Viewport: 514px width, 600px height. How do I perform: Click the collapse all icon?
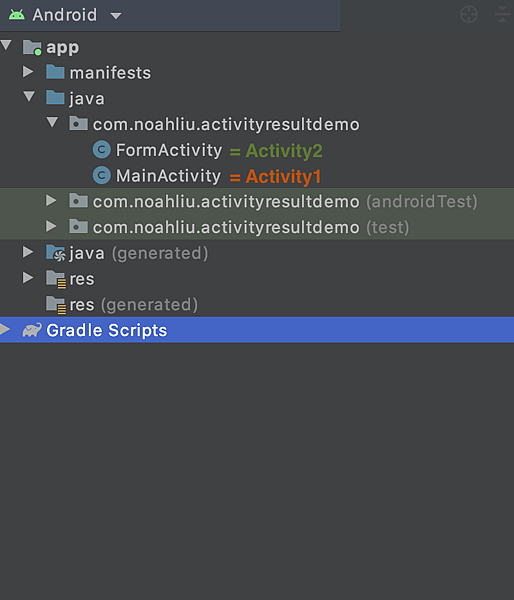coord(503,15)
